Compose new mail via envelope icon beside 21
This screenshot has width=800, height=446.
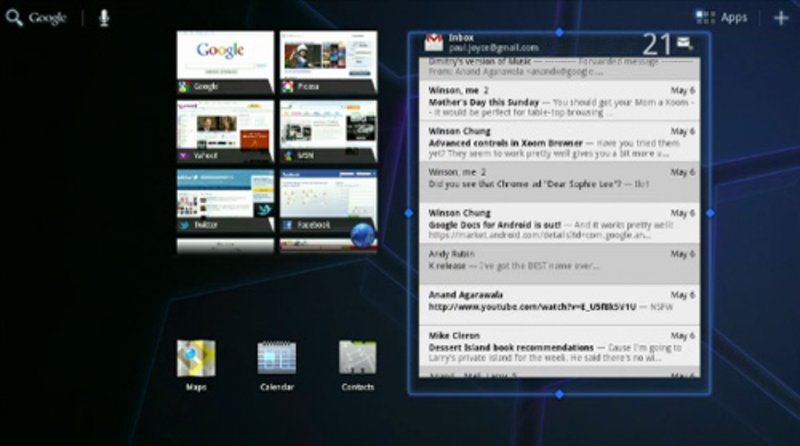(685, 43)
